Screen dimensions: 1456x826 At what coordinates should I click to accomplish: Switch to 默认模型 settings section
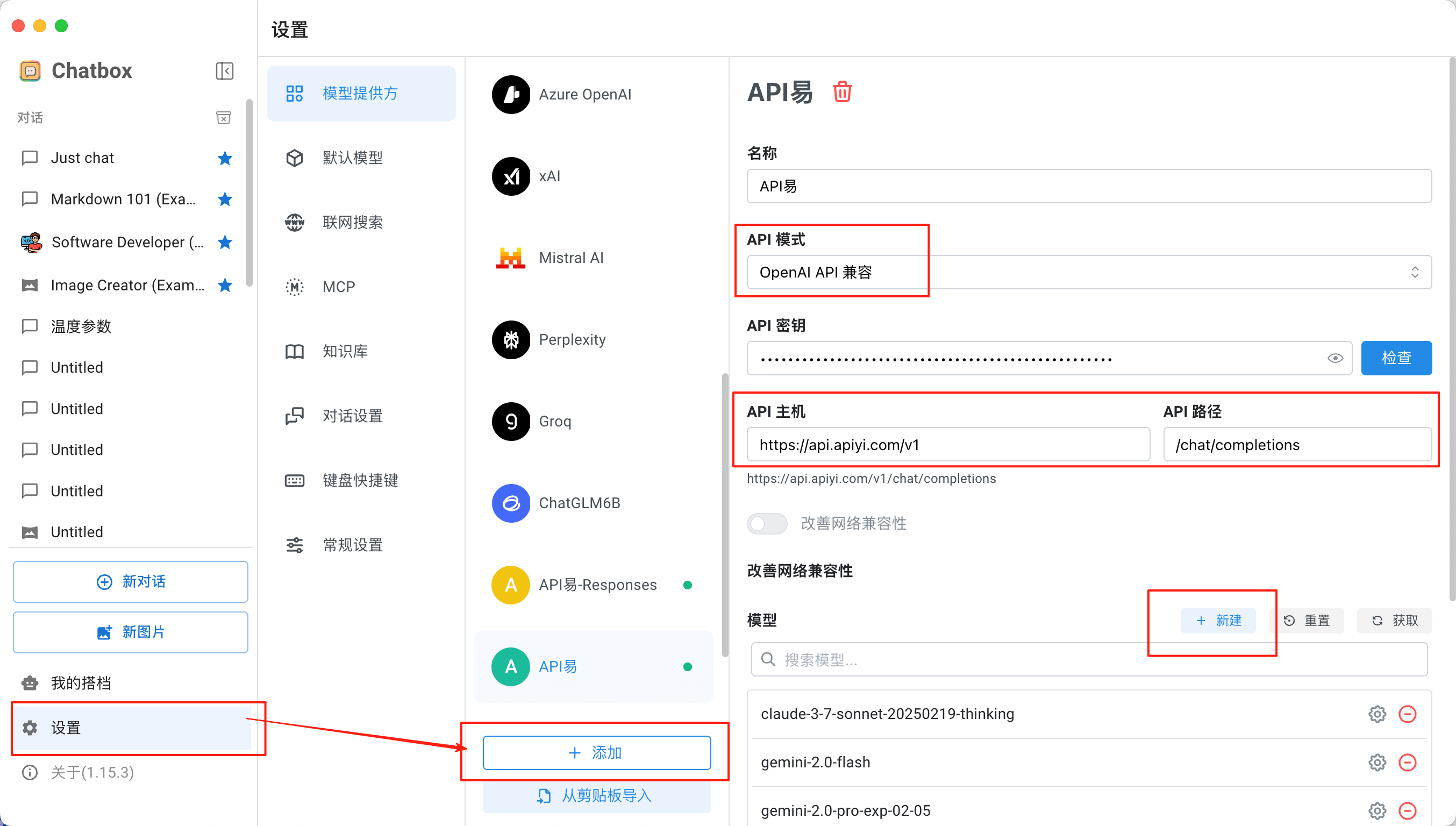click(x=352, y=158)
